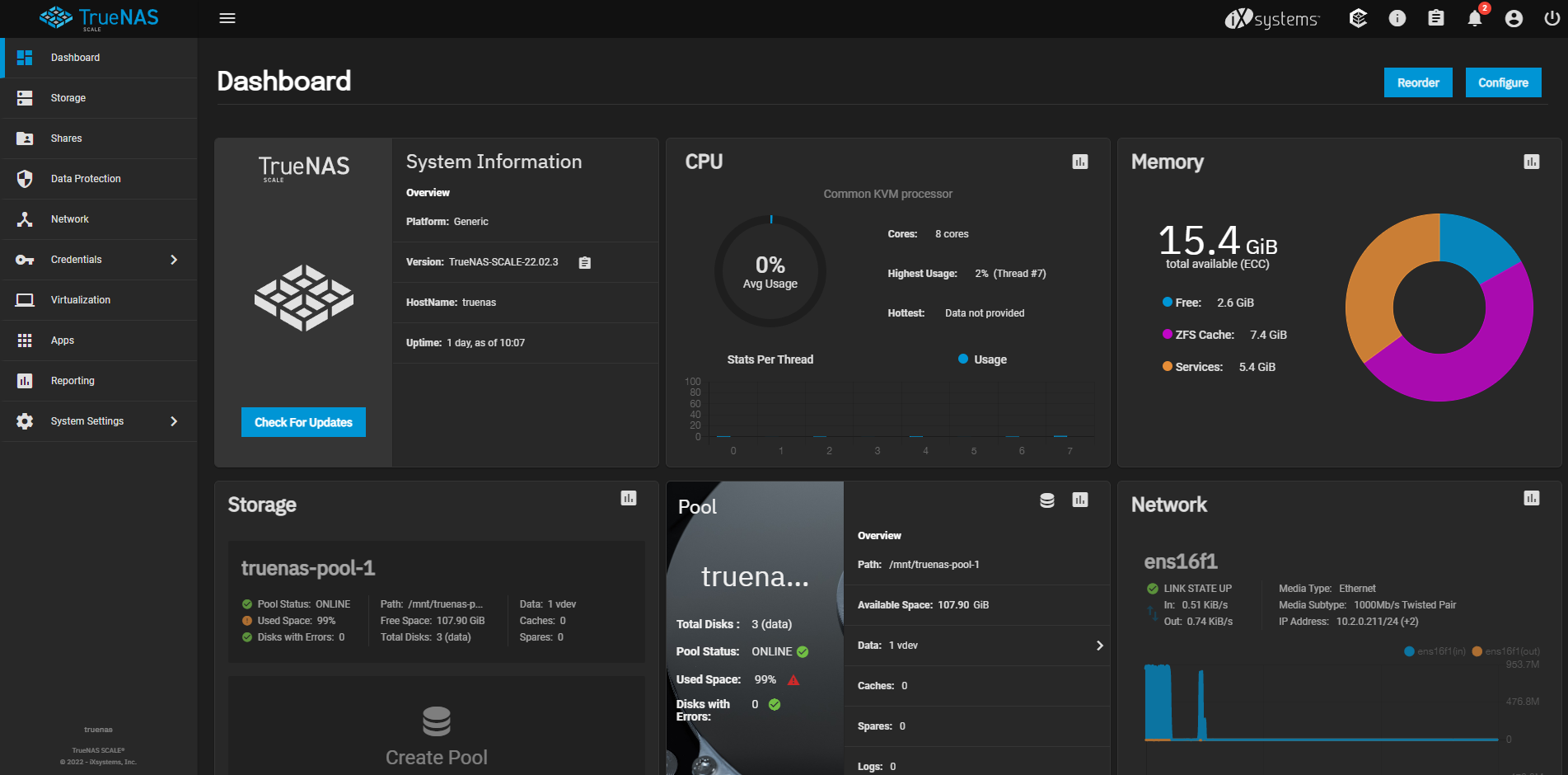Click the Pool Status ONLINE green check
Screen dimensions: 1568x775
pyautogui.click(x=803, y=651)
